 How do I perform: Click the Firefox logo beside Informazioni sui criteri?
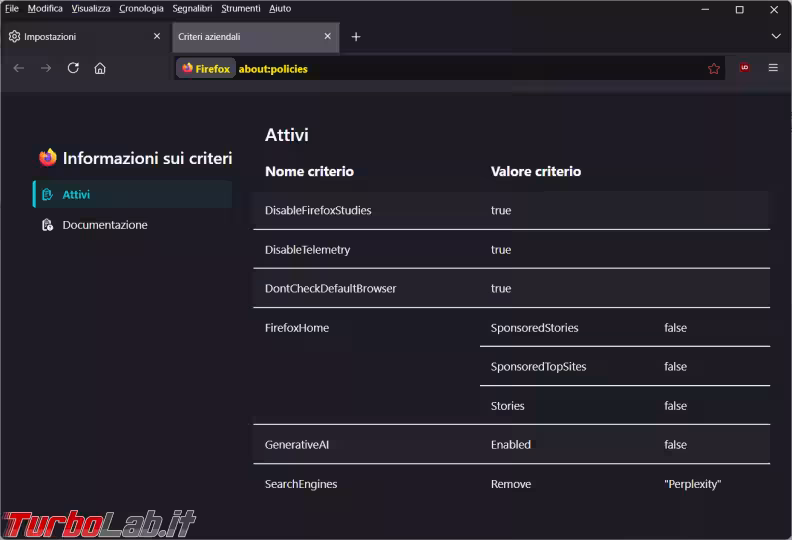48,158
